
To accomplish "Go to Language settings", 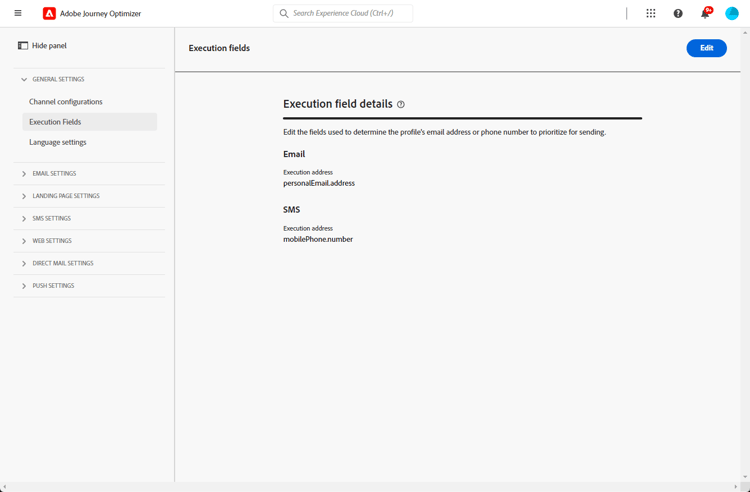I will click(x=58, y=142).
